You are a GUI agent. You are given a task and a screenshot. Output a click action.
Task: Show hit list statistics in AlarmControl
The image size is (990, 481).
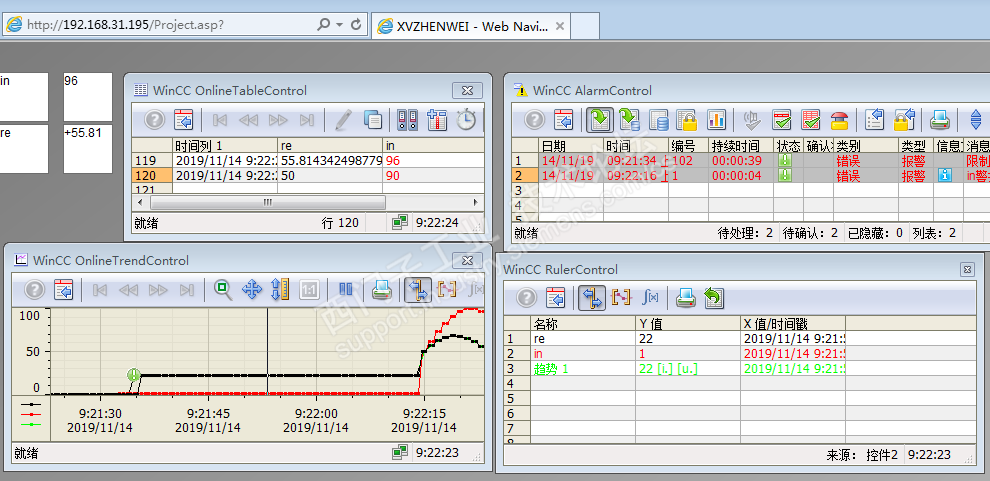coord(716,119)
